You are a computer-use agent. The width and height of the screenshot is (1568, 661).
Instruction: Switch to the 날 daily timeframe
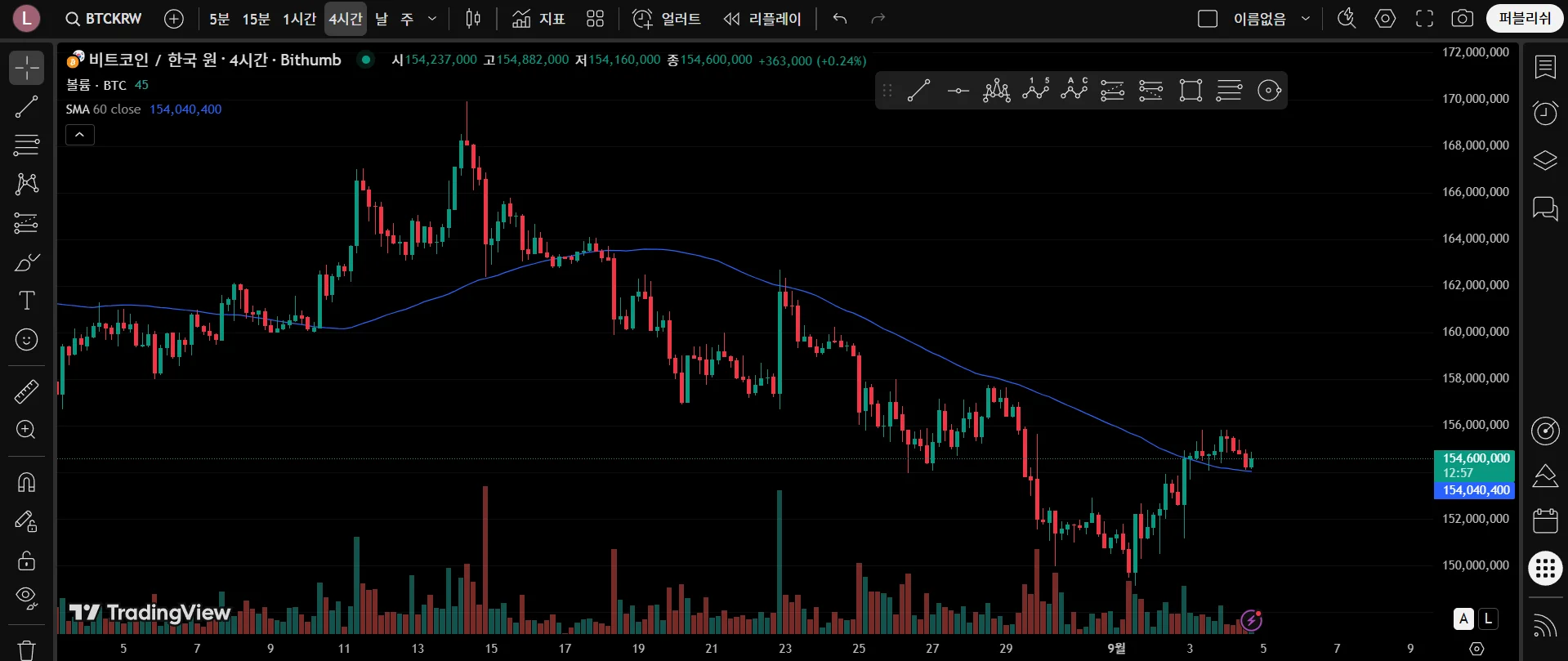click(x=382, y=19)
